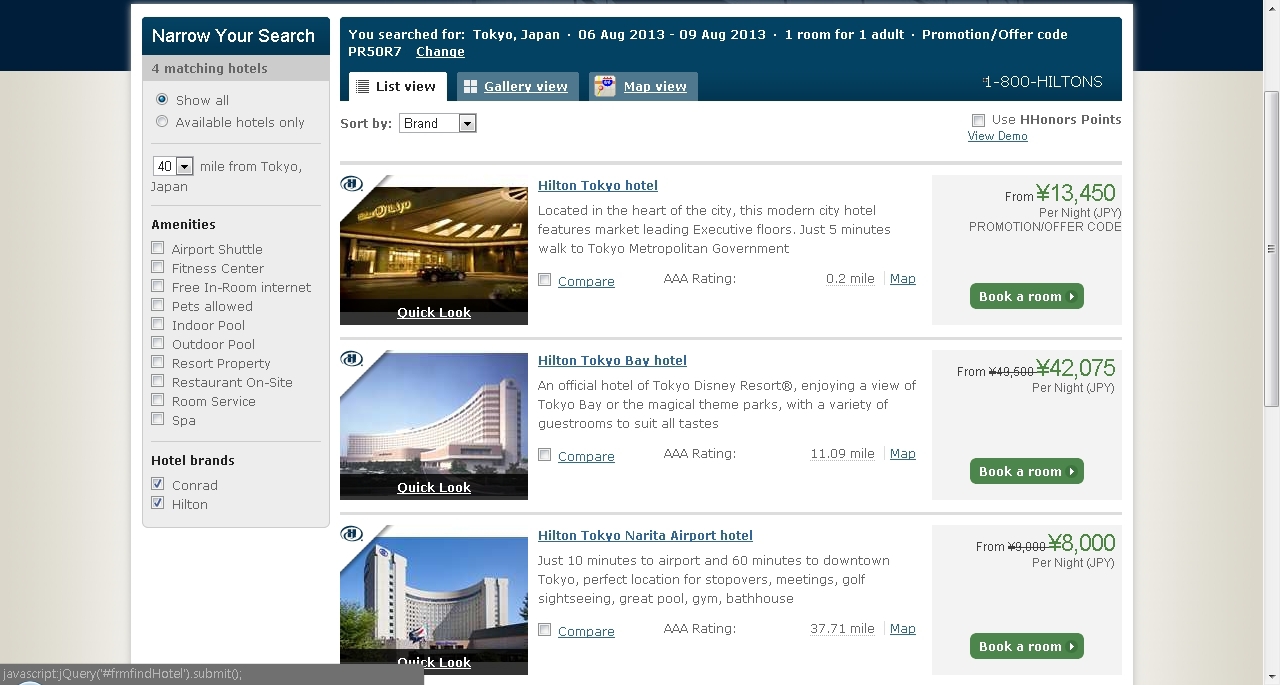Enable the Room Service filter
This screenshot has height=685, width=1280.
(x=158, y=400)
